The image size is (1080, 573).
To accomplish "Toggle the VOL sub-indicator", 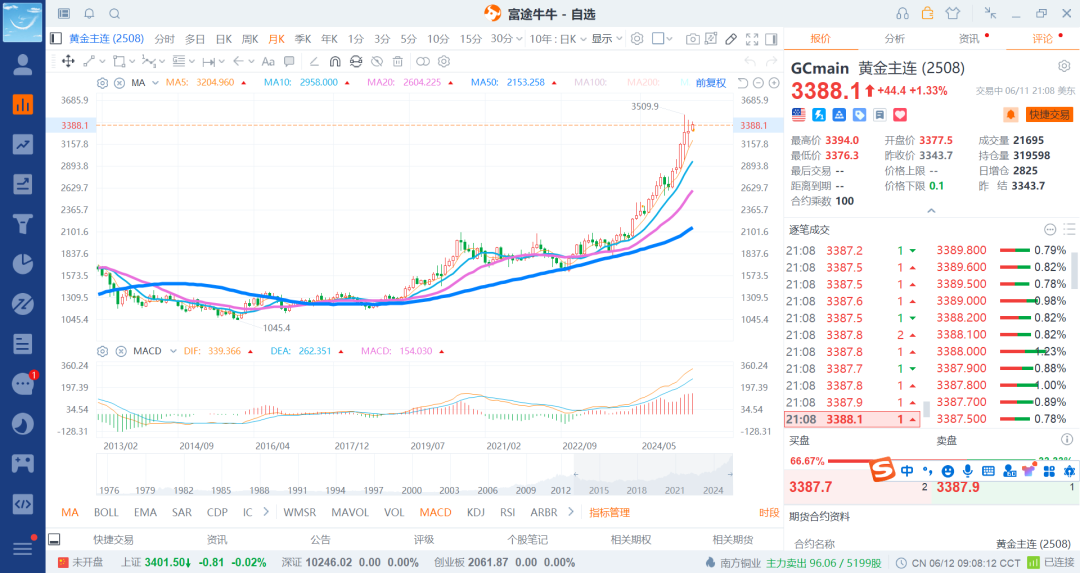I will pos(394,512).
